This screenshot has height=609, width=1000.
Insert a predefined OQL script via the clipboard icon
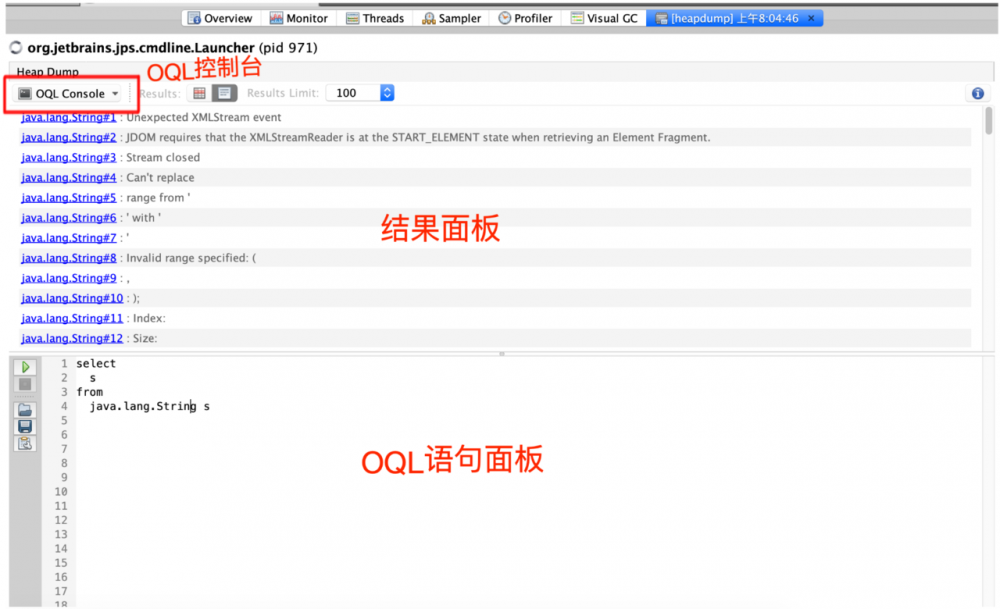[x=25, y=444]
